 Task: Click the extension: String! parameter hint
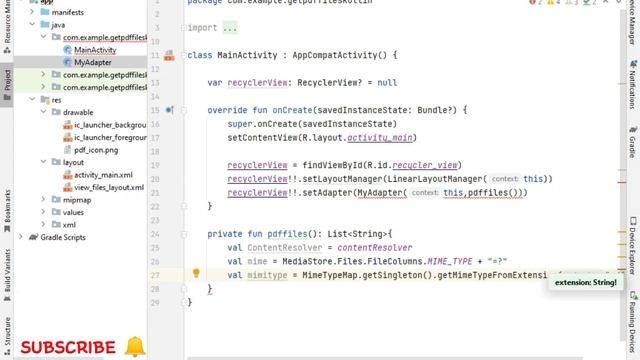click(586, 282)
